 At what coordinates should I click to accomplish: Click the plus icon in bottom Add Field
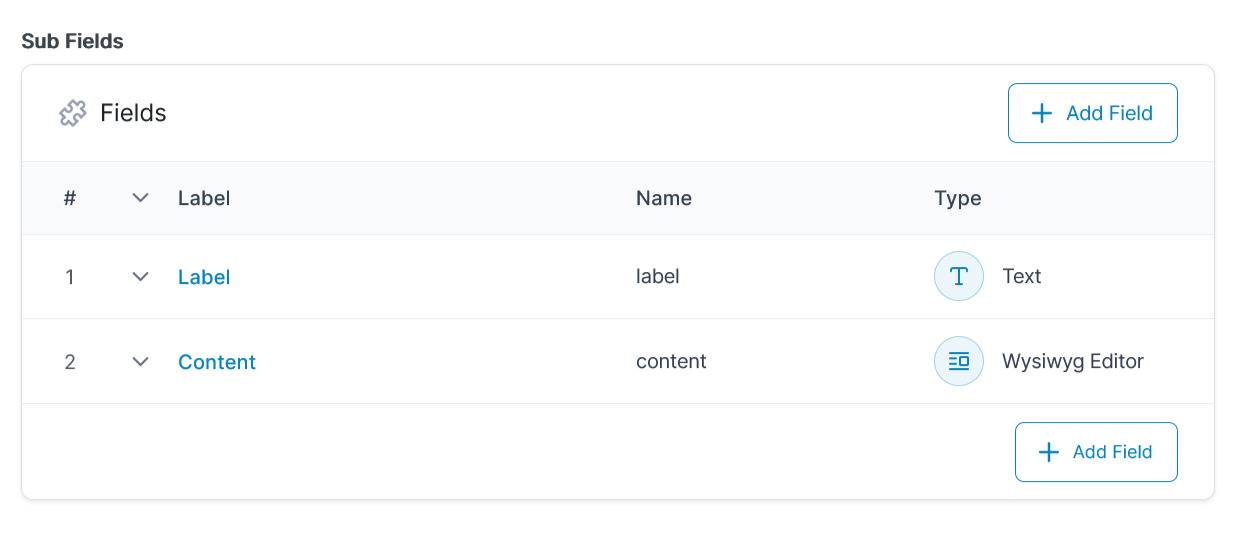coord(1048,452)
